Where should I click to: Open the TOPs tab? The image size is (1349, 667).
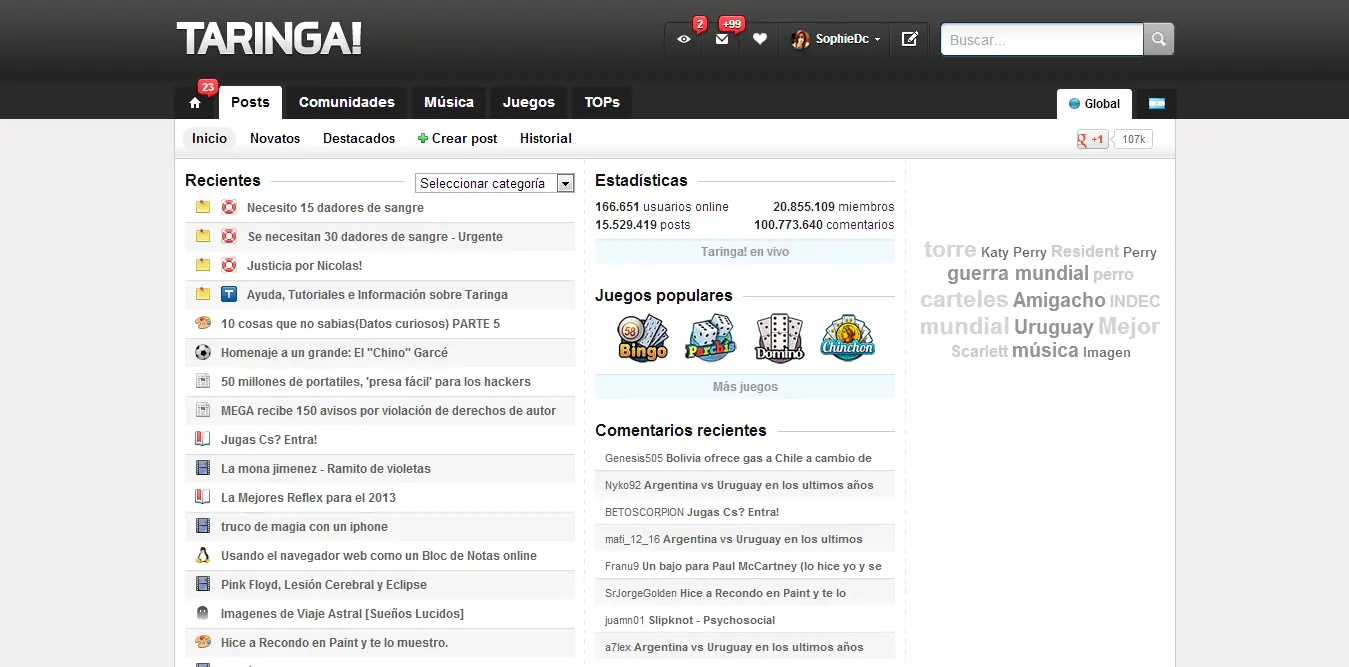coord(602,102)
